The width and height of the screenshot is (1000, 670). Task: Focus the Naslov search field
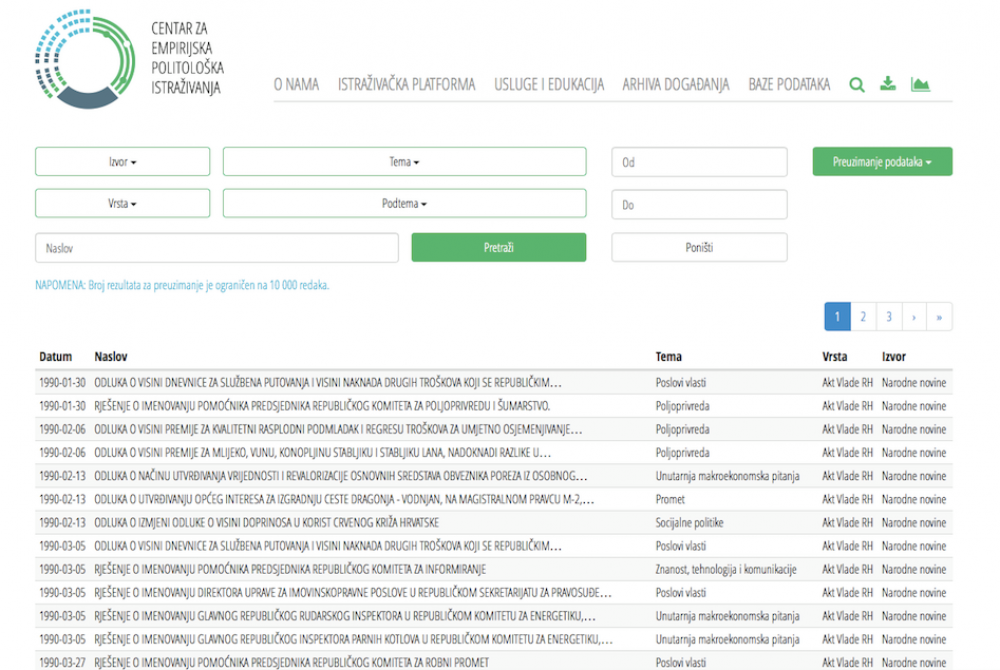click(x=217, y=248)
